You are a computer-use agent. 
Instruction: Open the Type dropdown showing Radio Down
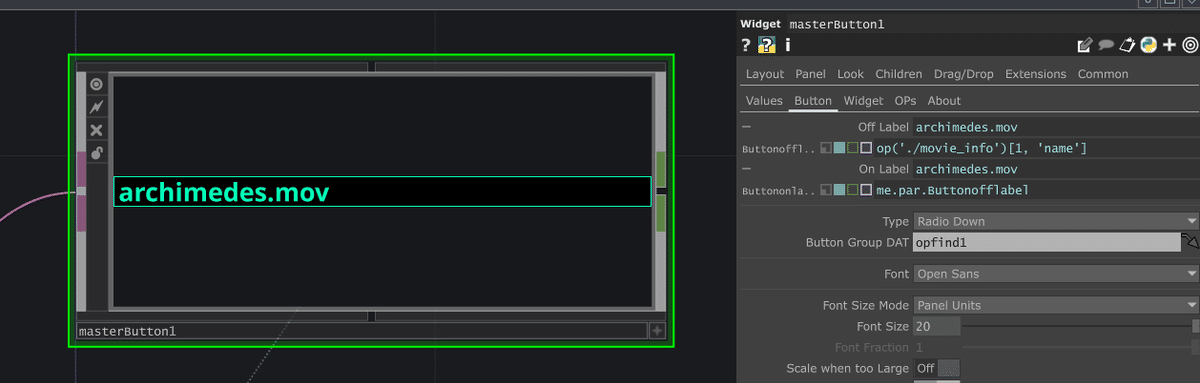[x=1056, y=221]
